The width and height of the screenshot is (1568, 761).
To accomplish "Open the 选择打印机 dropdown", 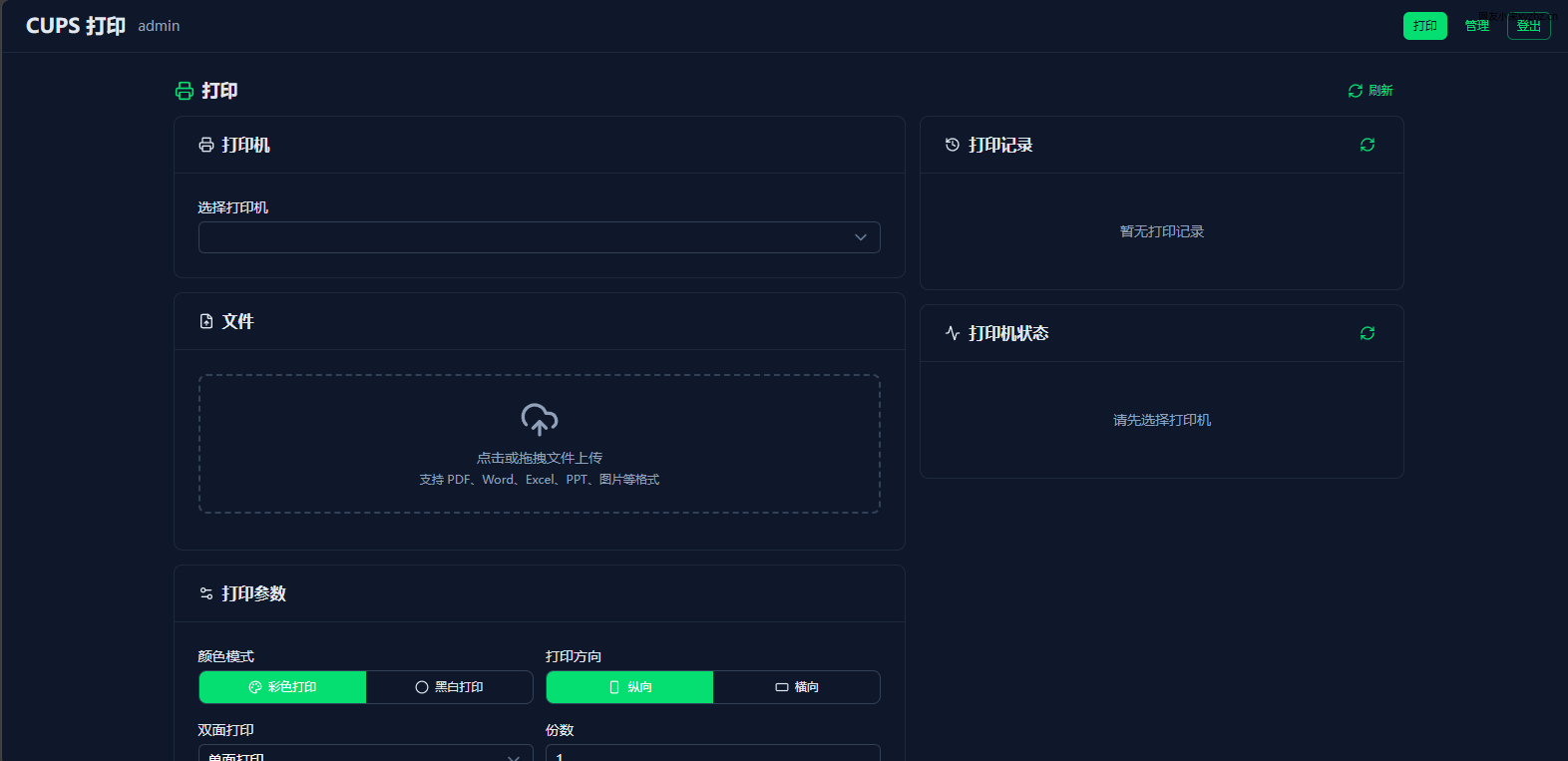I will [x=539, y=237].
